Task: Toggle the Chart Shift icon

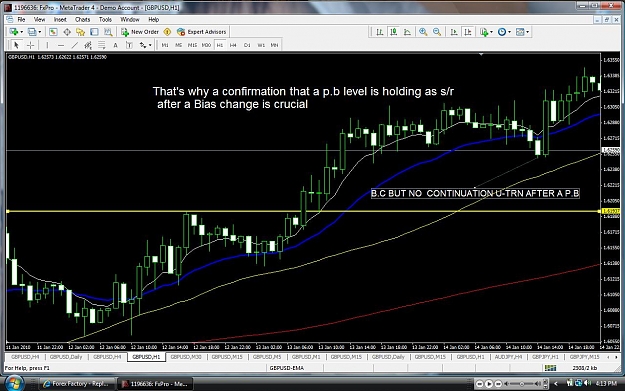Action: (x=468, y=32)
